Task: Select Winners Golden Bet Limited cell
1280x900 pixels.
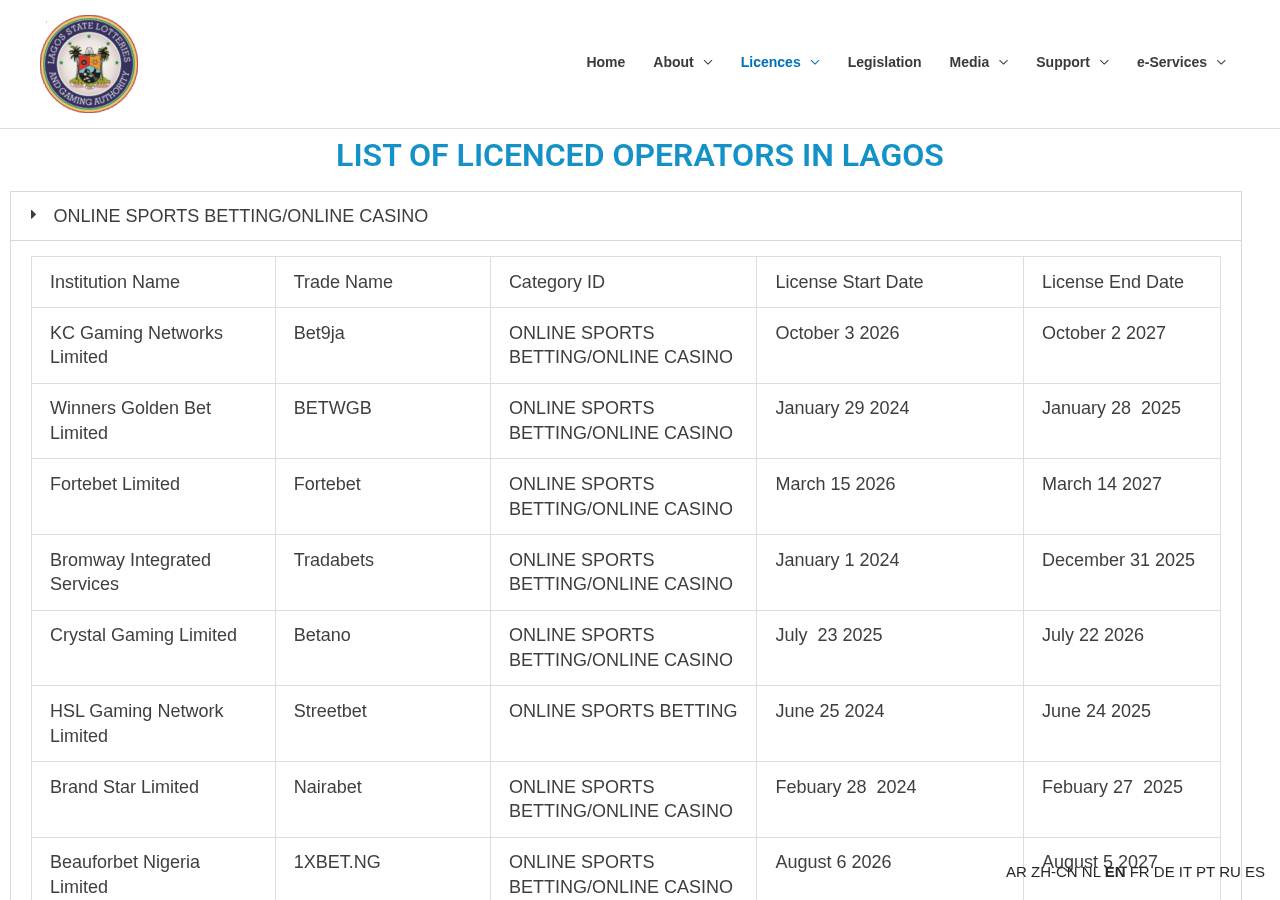Action: tap(153, 421)
